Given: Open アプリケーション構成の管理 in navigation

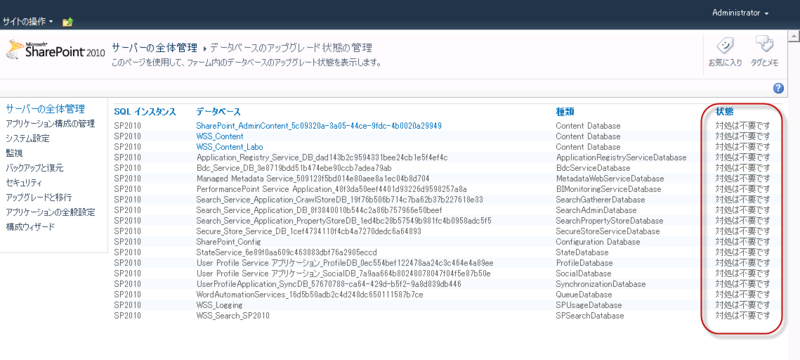Looking at the screenshot, I should click(50, 123).
